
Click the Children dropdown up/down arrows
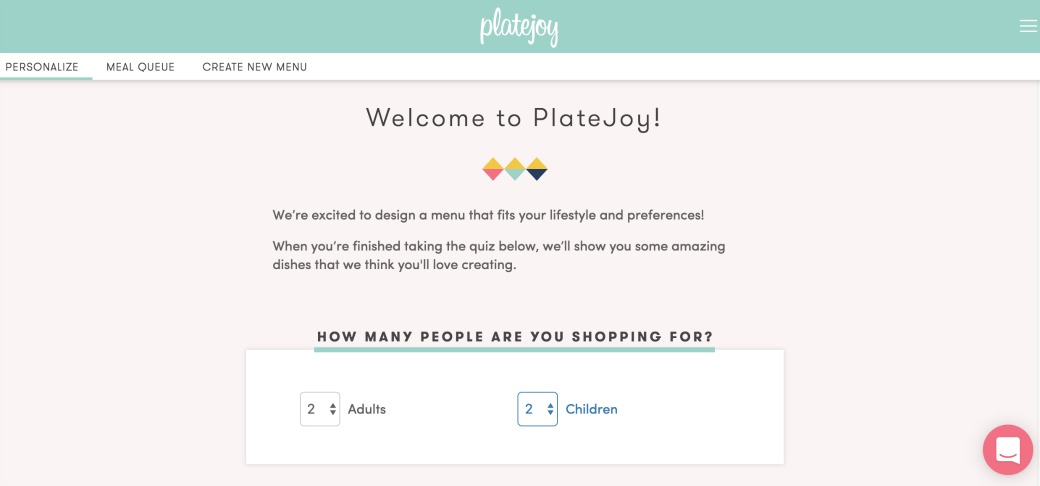550,409
